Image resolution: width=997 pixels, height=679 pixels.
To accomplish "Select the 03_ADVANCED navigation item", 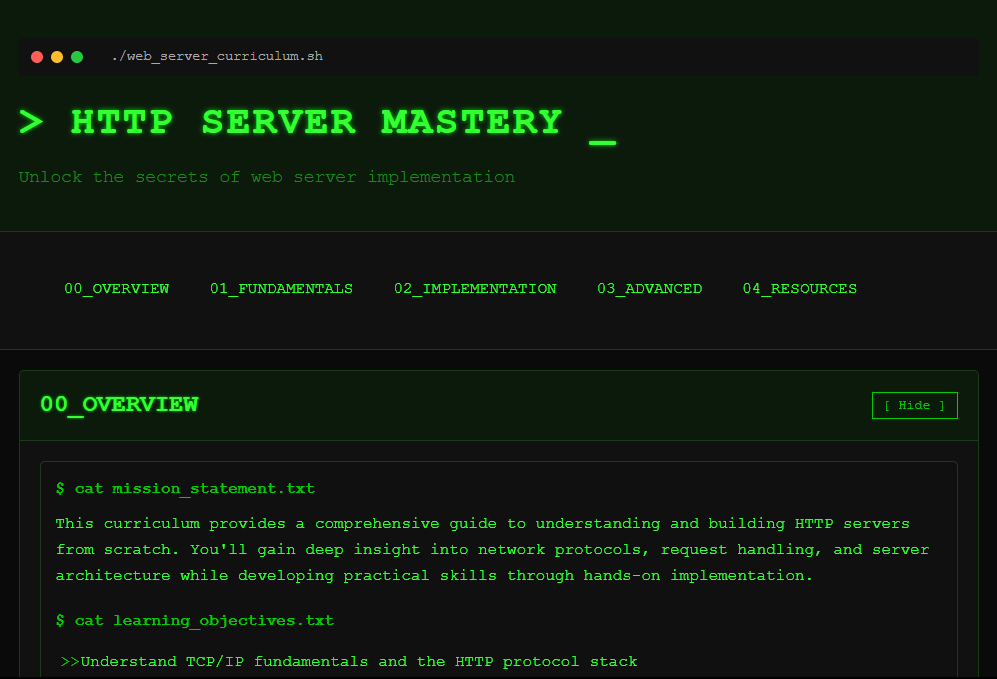I will pos(650,289).
